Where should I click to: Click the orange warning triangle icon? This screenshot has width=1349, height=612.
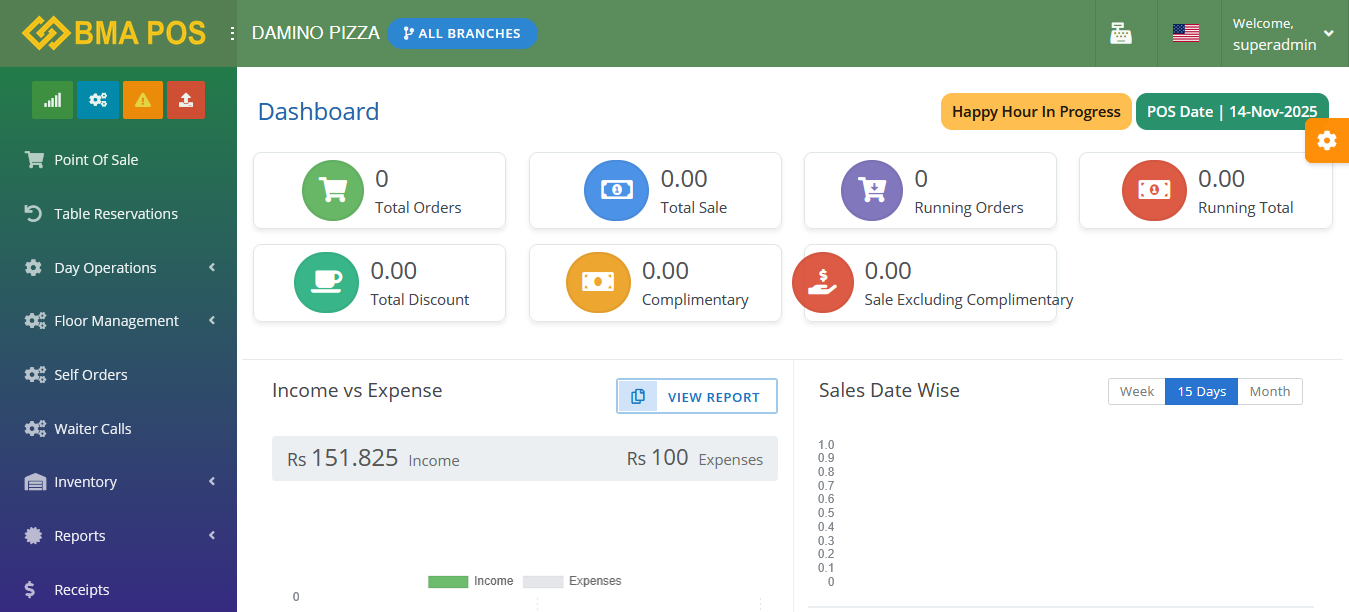coord(142,100)
